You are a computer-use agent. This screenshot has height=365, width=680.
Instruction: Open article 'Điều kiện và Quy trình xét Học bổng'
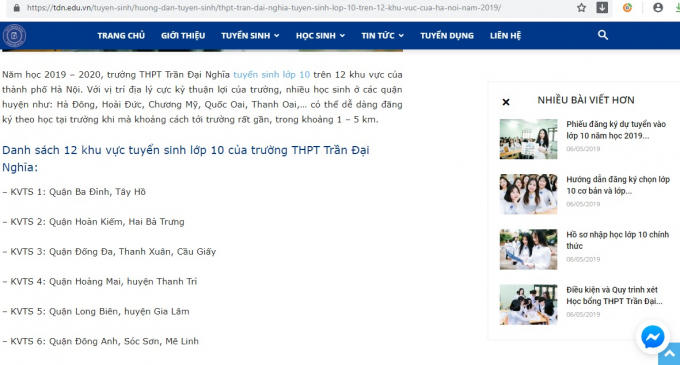click(614, 295)
